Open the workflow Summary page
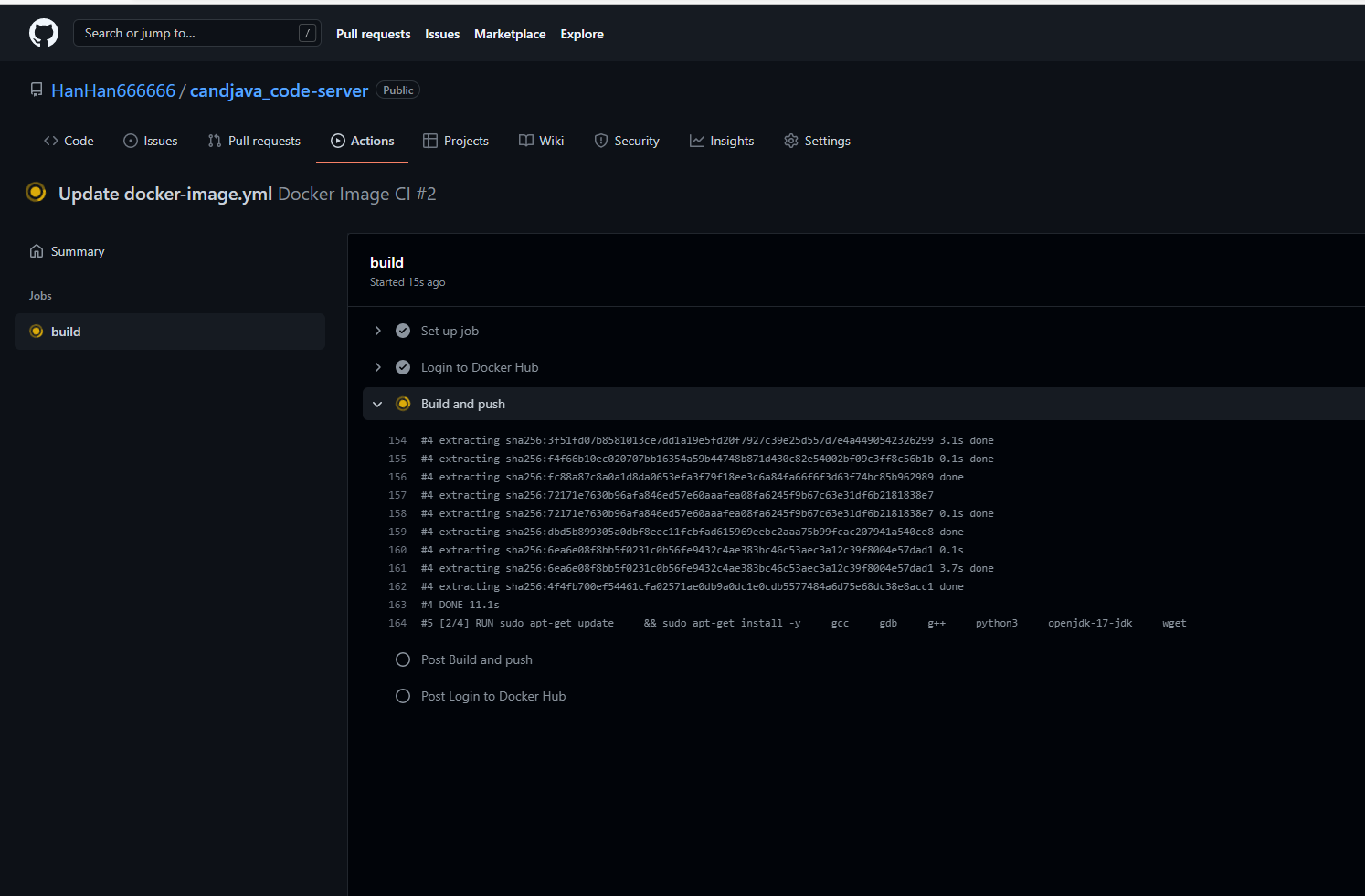The height and width of the screenshot is (896, 1365). pos(77,251)
